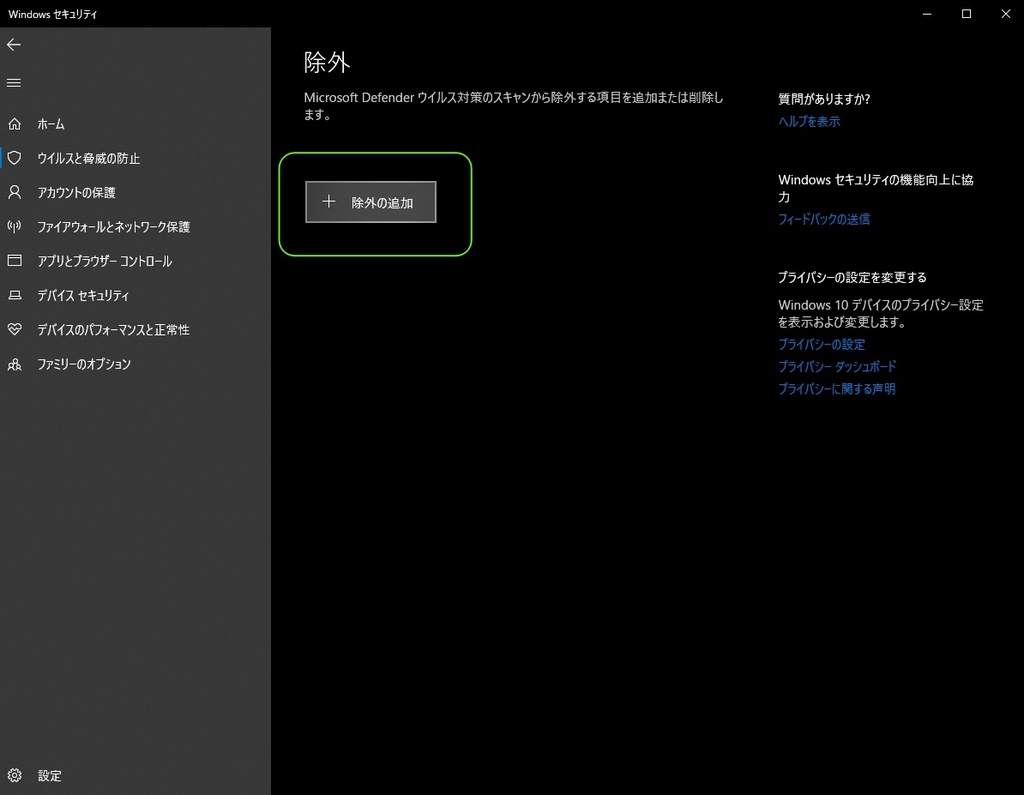Select アプリとブラウザー コントロール
The width and height of the screenshot is (1024, 795).
(x=135, y=261)
